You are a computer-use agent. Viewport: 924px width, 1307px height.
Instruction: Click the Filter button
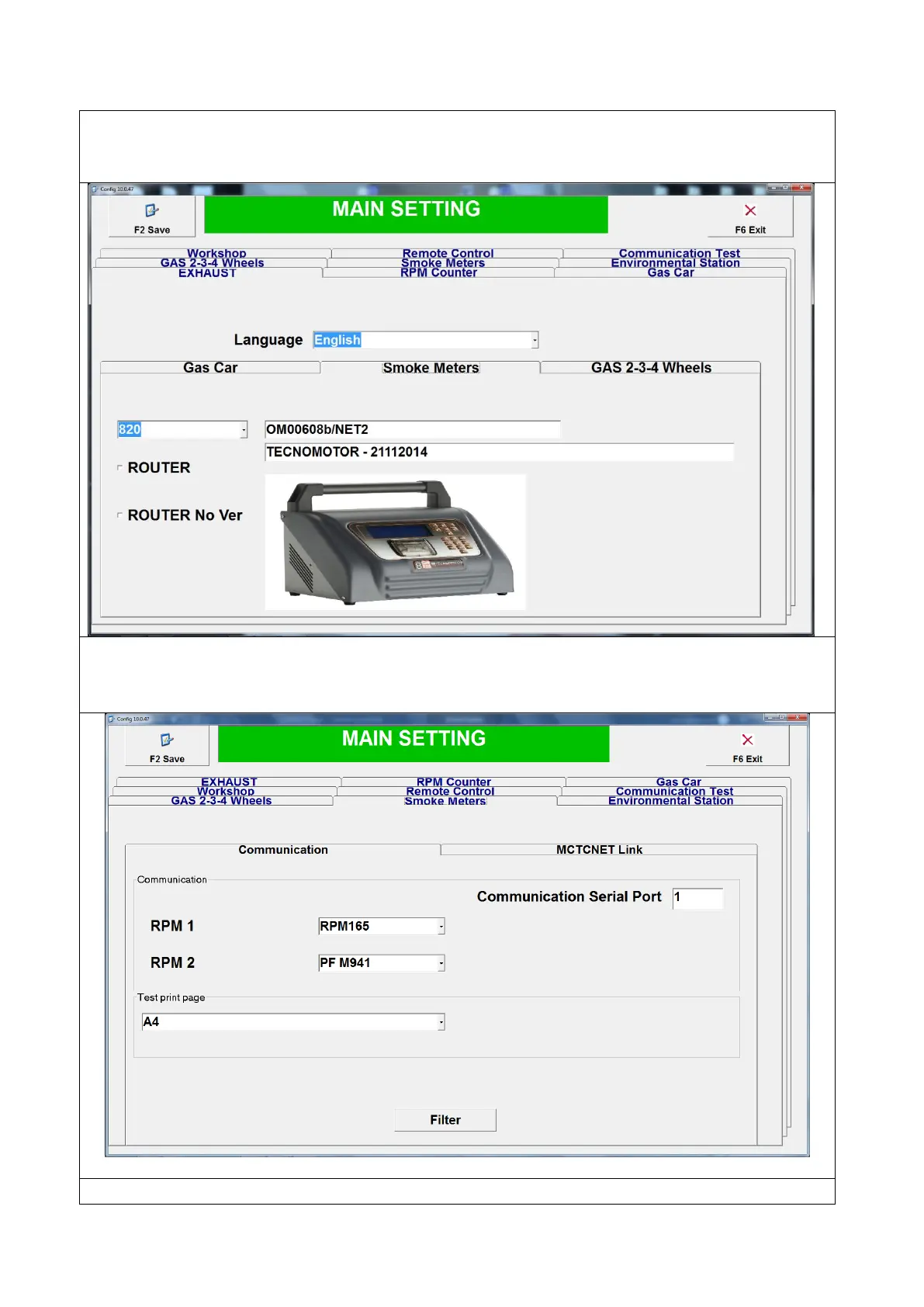(x=445, y=1119)
